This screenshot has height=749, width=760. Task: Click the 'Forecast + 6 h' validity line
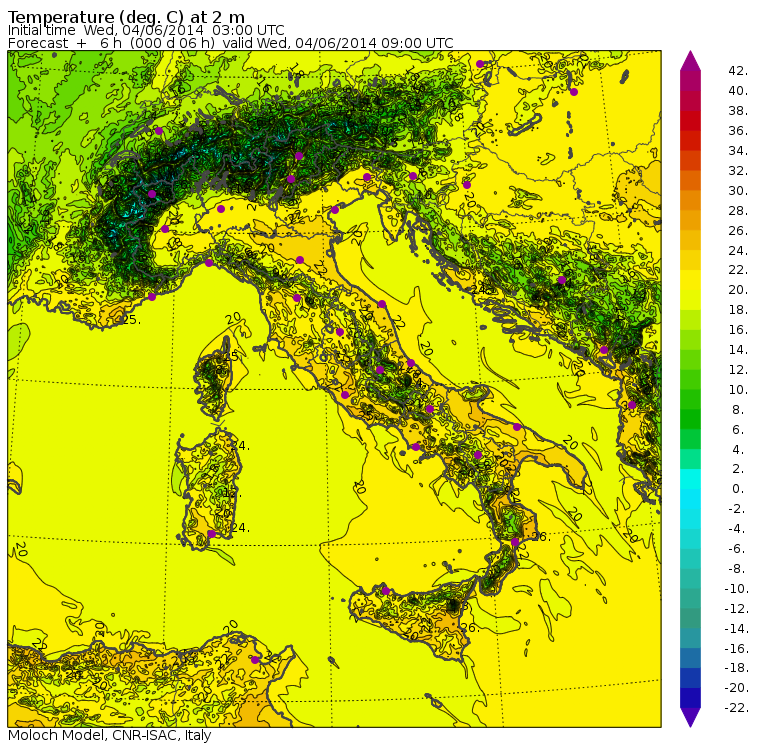[231, 43]
